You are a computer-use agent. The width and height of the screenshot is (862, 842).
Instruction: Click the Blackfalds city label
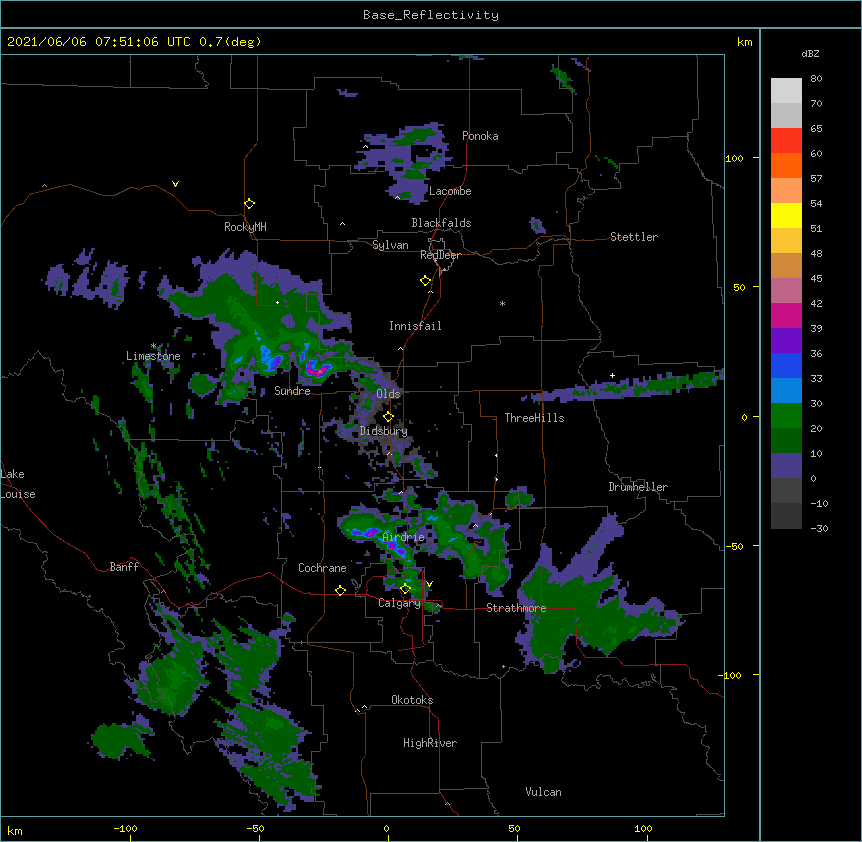click(x=441, y=223)
